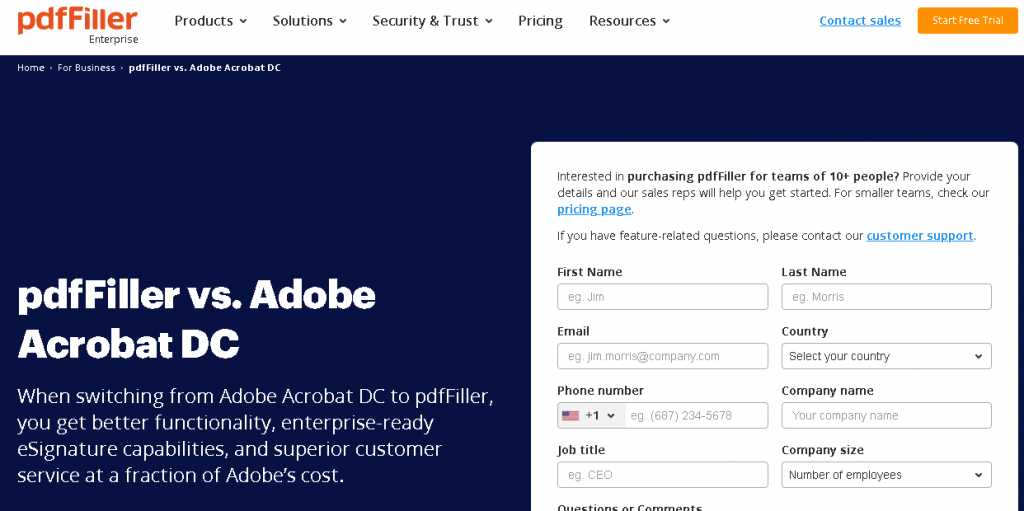Open the Products menu
This screenshot has height=511, width=1024.
(210, 21)
